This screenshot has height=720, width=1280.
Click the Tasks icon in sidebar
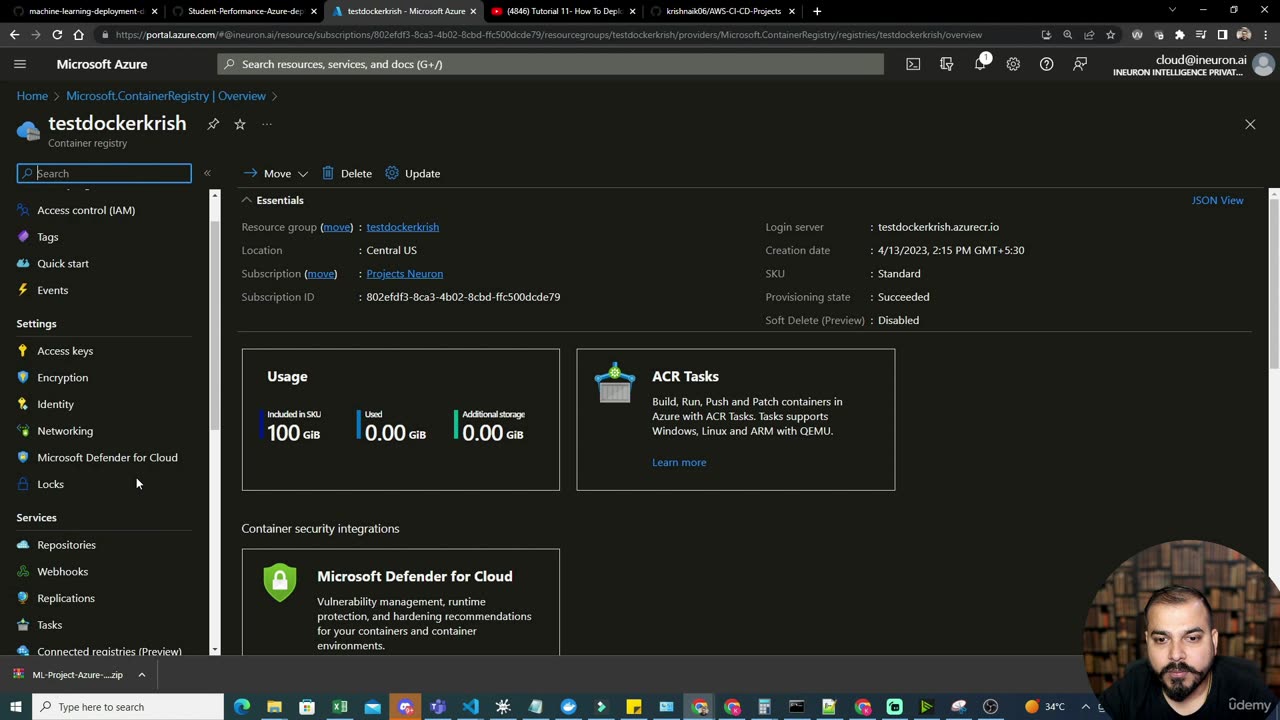[x=23, y=625]
